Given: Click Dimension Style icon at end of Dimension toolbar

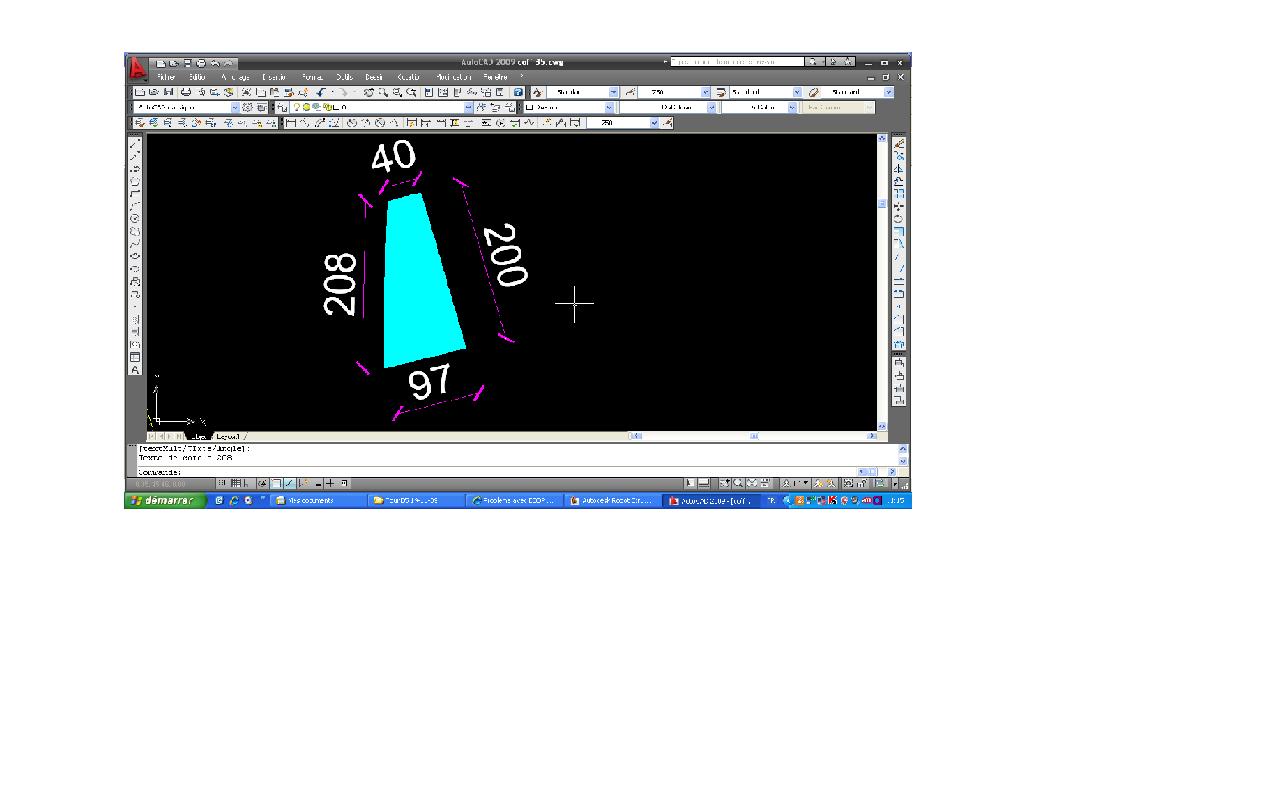Looking at the screenshot, I should (x=668, y=123).
